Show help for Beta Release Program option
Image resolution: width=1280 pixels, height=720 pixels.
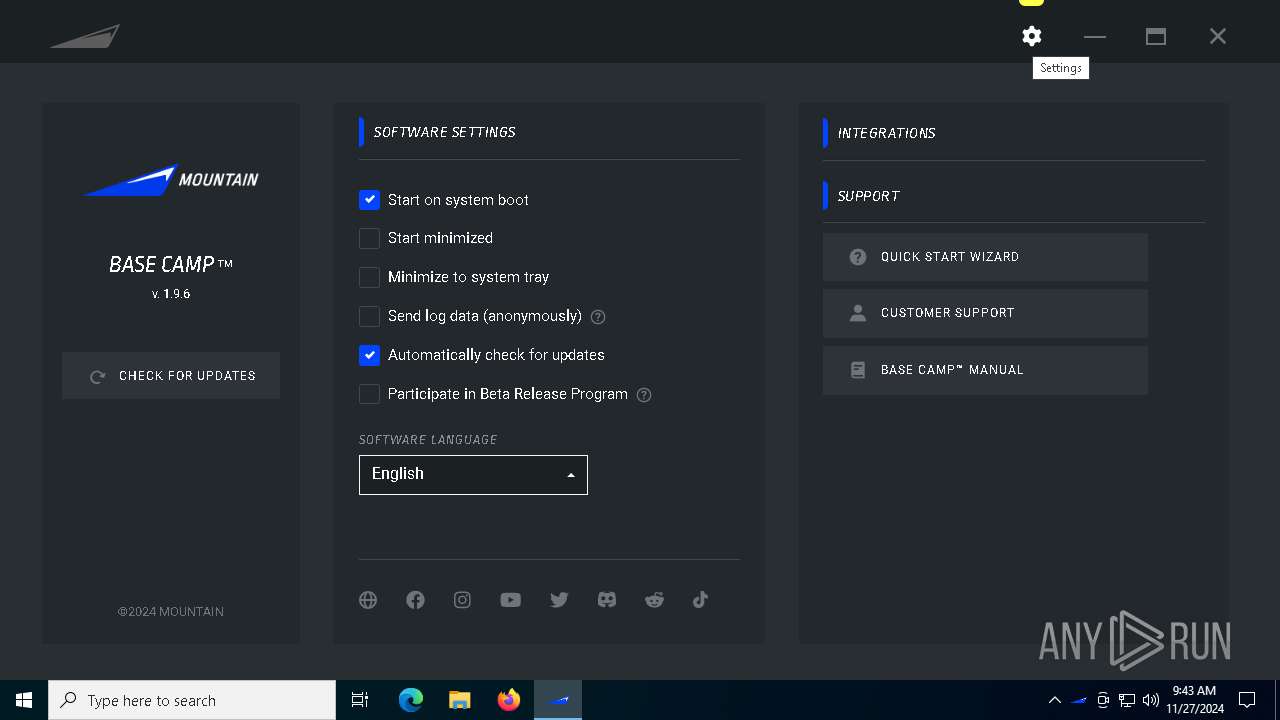tap(644, 395)
